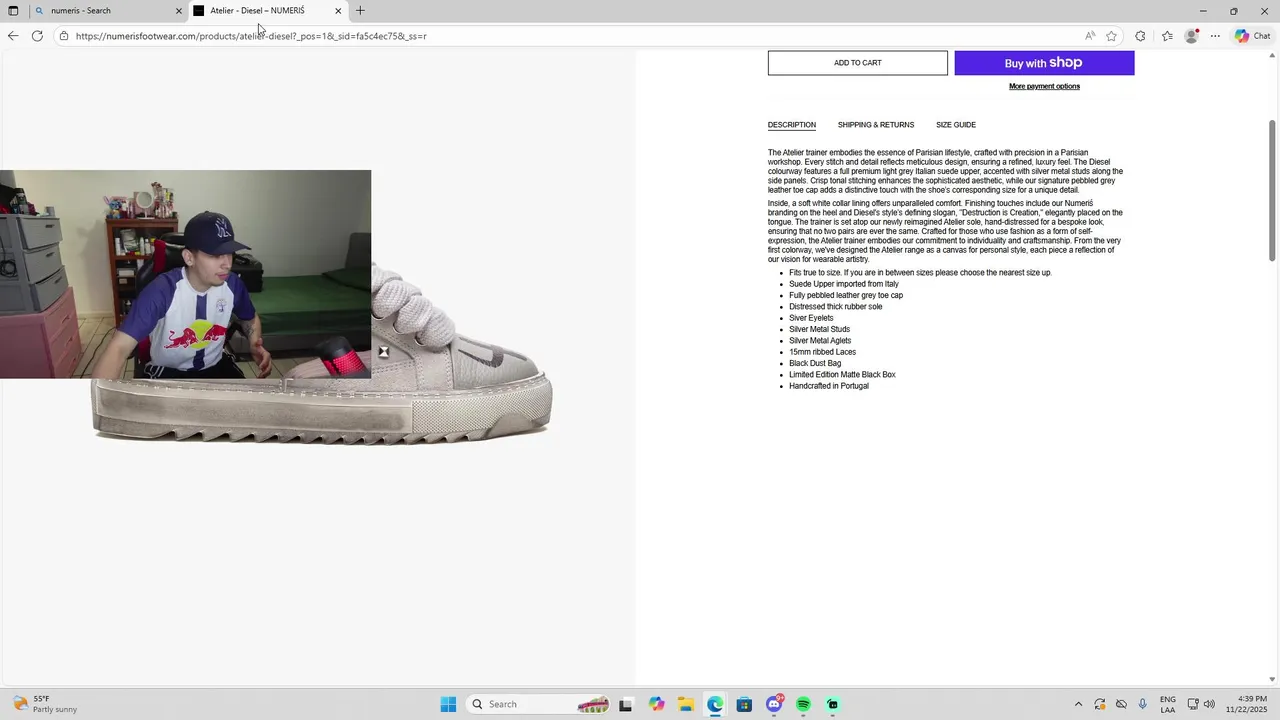Open Task View from the taskbar
The image size is (1280, 720).
pos(626,704)
